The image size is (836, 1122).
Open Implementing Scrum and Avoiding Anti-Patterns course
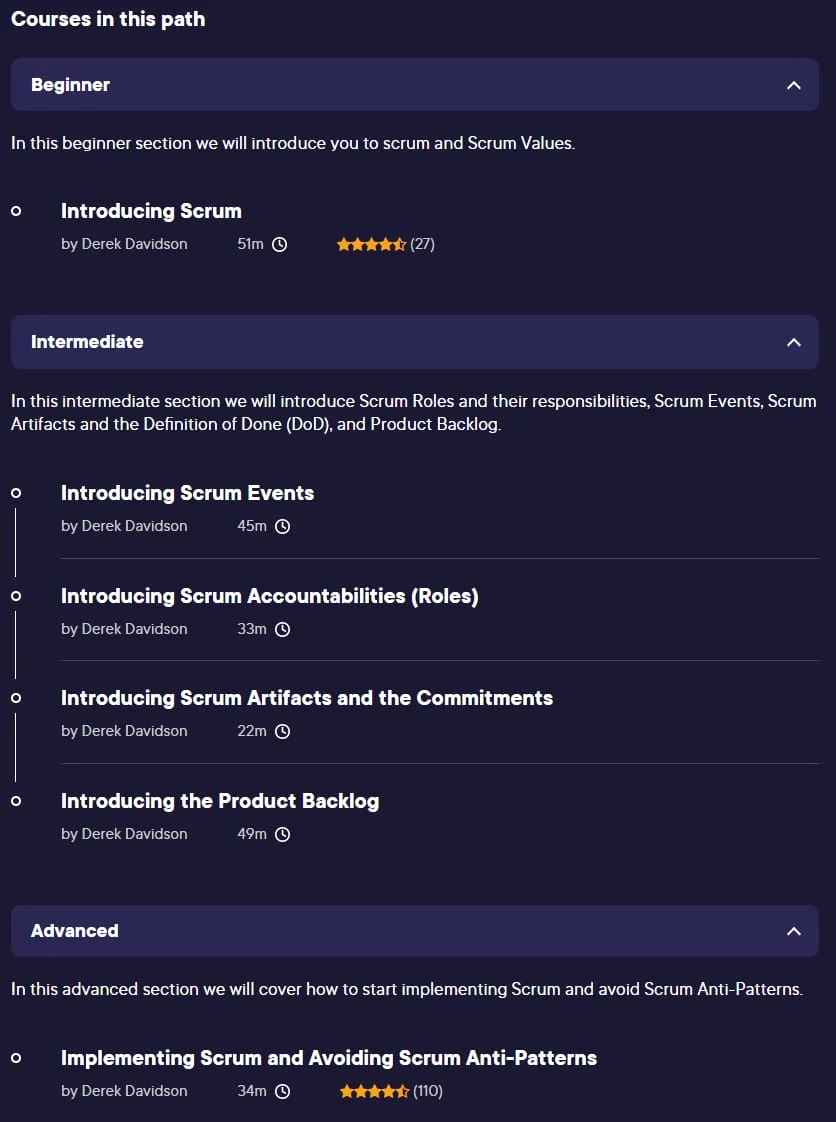pyautogui.click(x=329, y=1058)
